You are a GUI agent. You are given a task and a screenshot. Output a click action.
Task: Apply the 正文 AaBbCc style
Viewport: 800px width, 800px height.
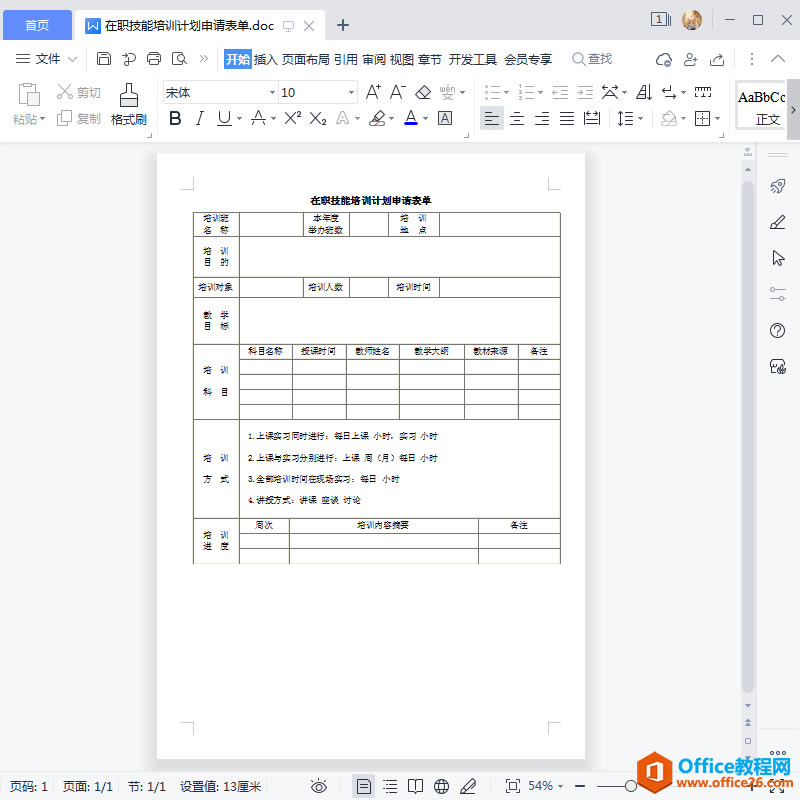pyautogui.click(x=762, y=104)
